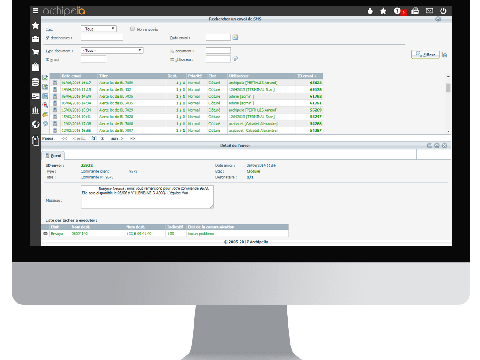Open the shopping bag module in the sidebar
The width and height of the screenshot is (480, 360).
point(35,67)
